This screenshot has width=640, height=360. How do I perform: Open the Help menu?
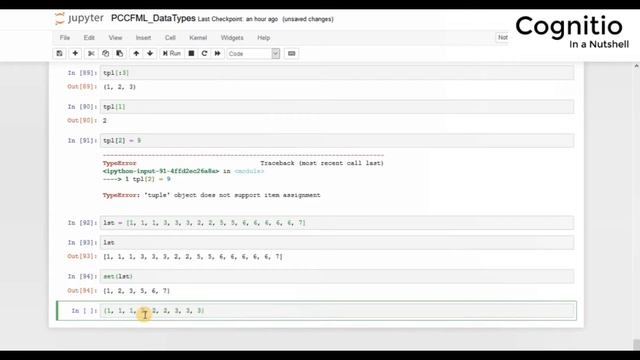(264, 38)
